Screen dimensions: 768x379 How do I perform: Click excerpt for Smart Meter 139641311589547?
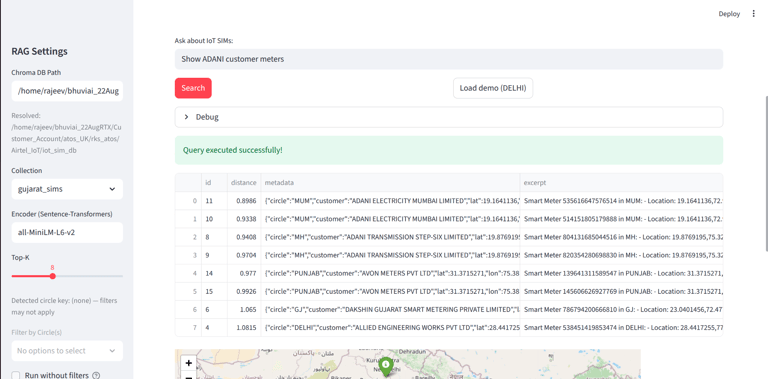point(621,273)
